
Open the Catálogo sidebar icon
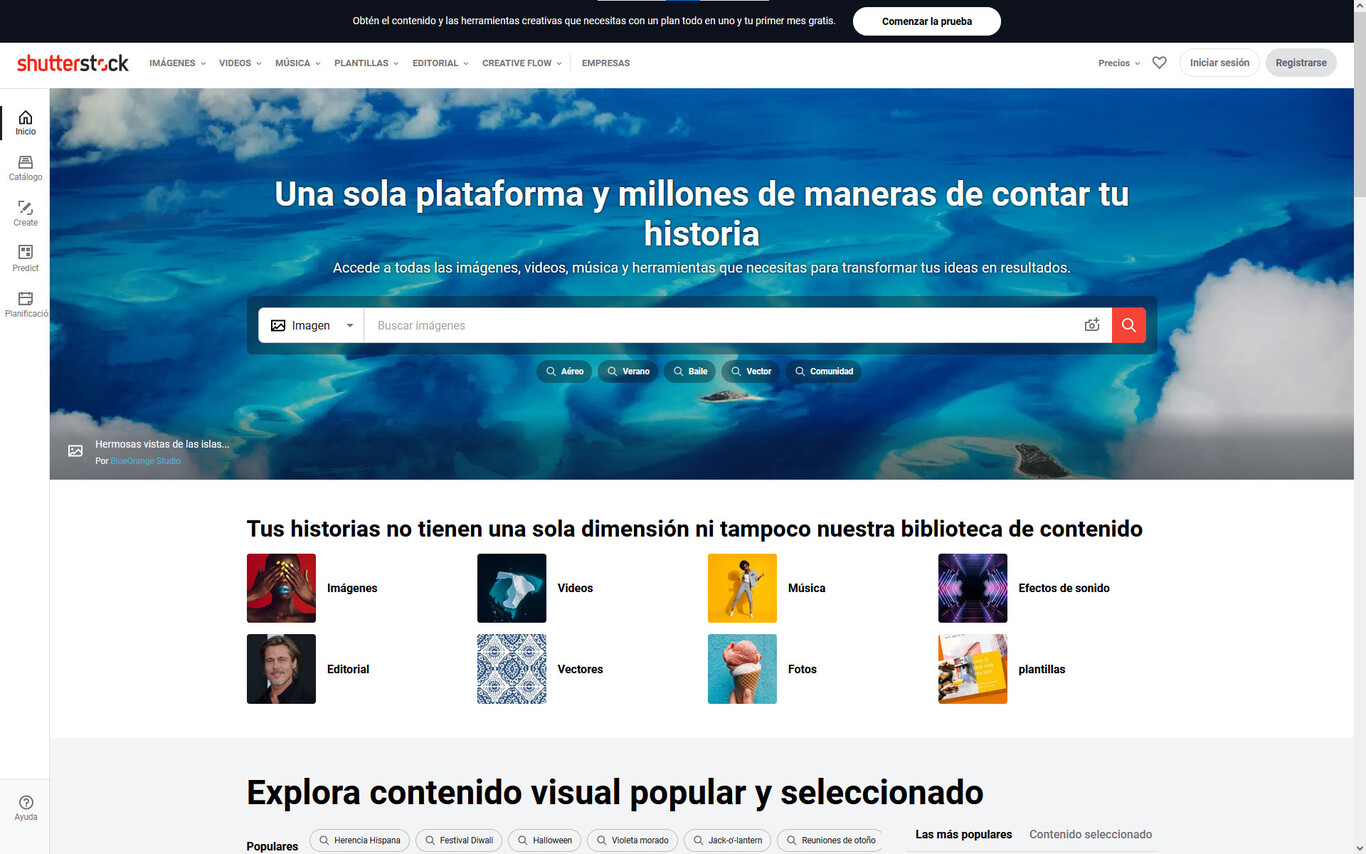coord(25,168)
